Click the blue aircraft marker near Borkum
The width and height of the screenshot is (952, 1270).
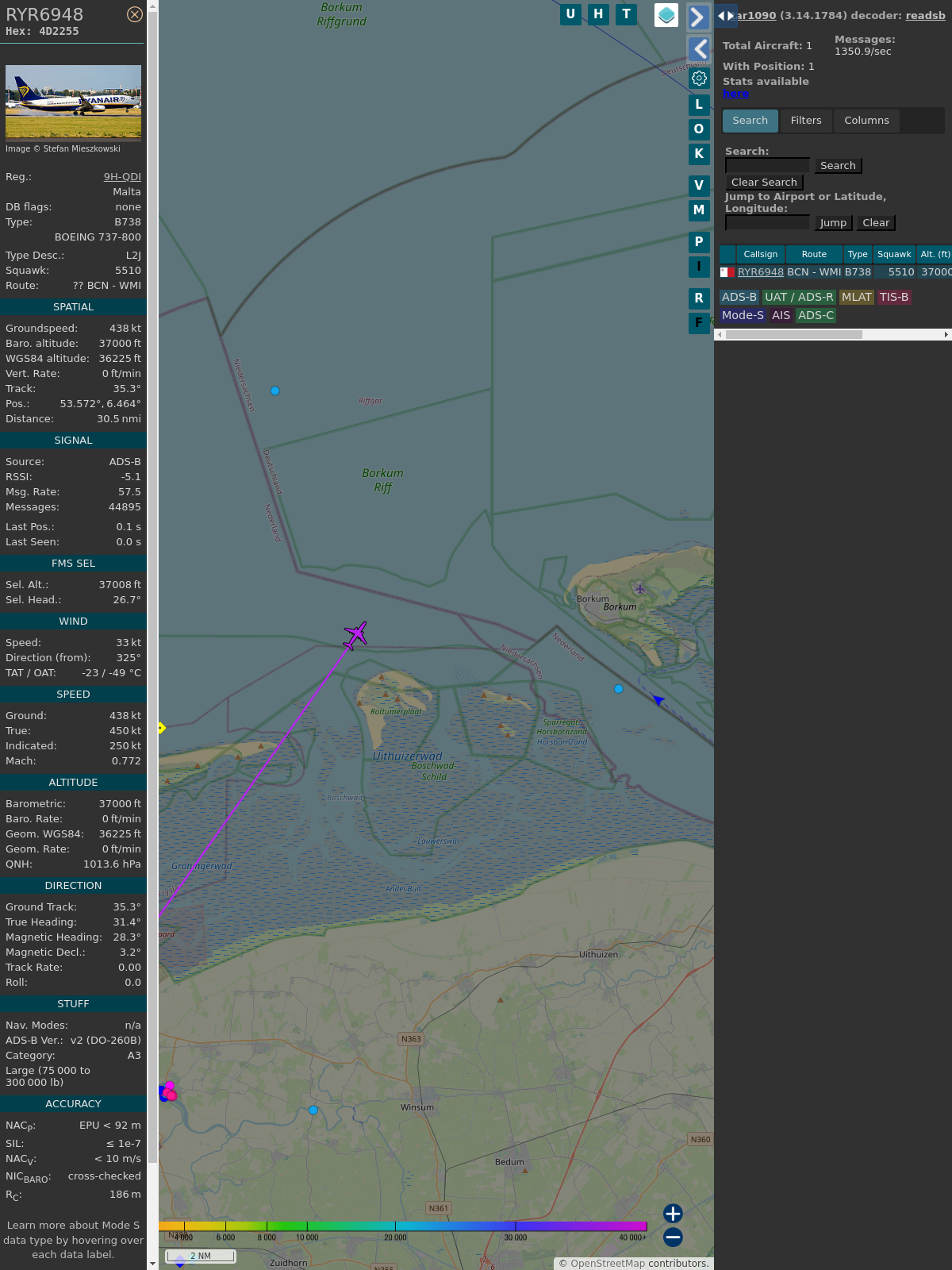pos(658,699)
